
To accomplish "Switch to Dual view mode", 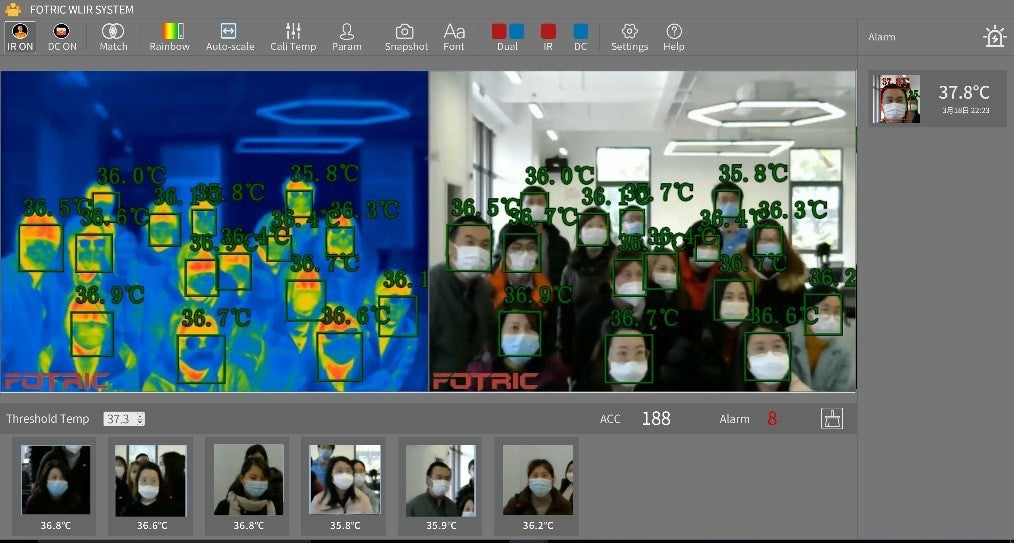I will [x=507, y=37].
